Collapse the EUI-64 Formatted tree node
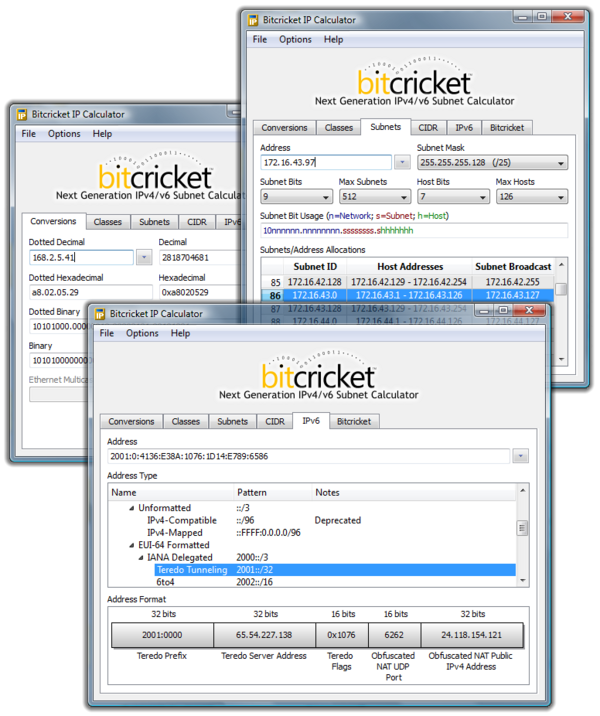Viewport: 600px width, 716px height. pyautogui.click(x=131, y=545)
